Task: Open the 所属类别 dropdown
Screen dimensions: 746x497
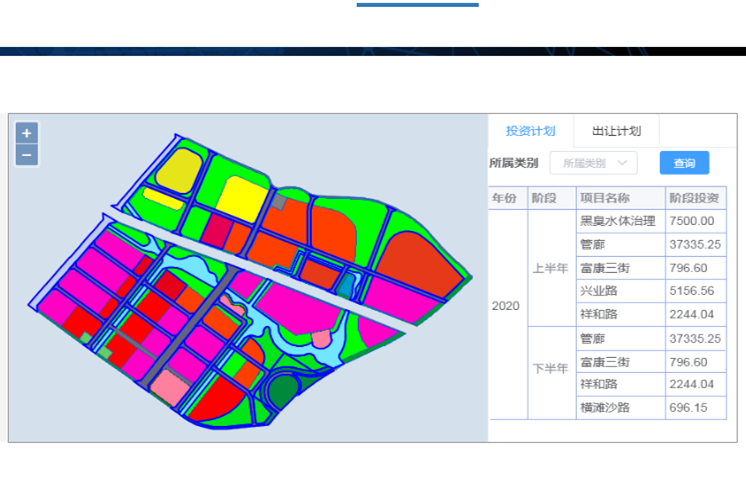Action: pos(593,163)
